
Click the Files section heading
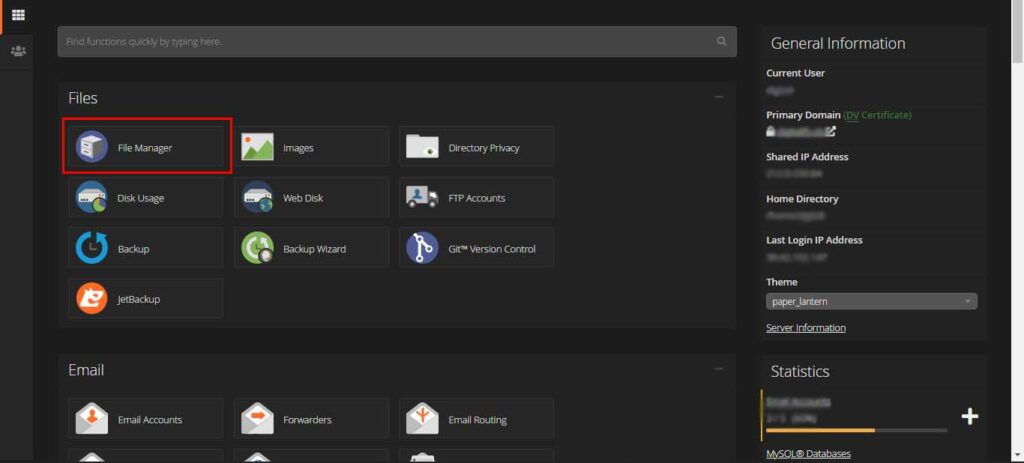click(x=83, y=98)
